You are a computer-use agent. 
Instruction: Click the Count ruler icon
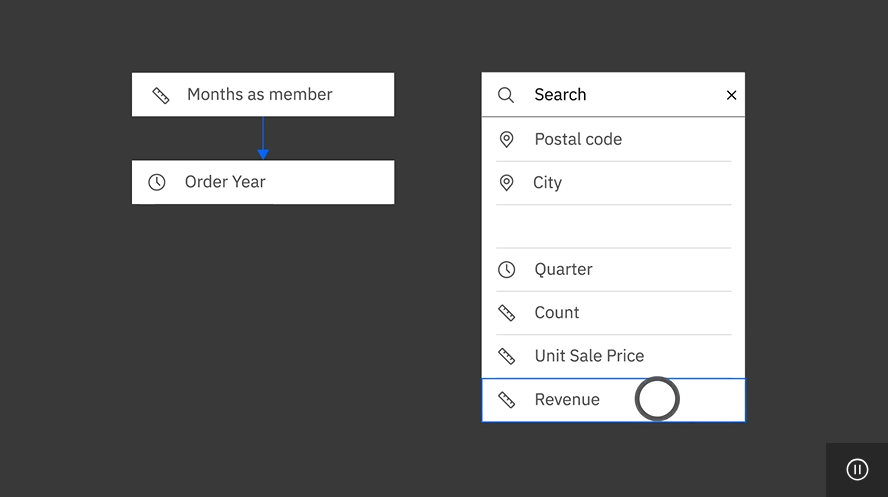pos(506,313)
